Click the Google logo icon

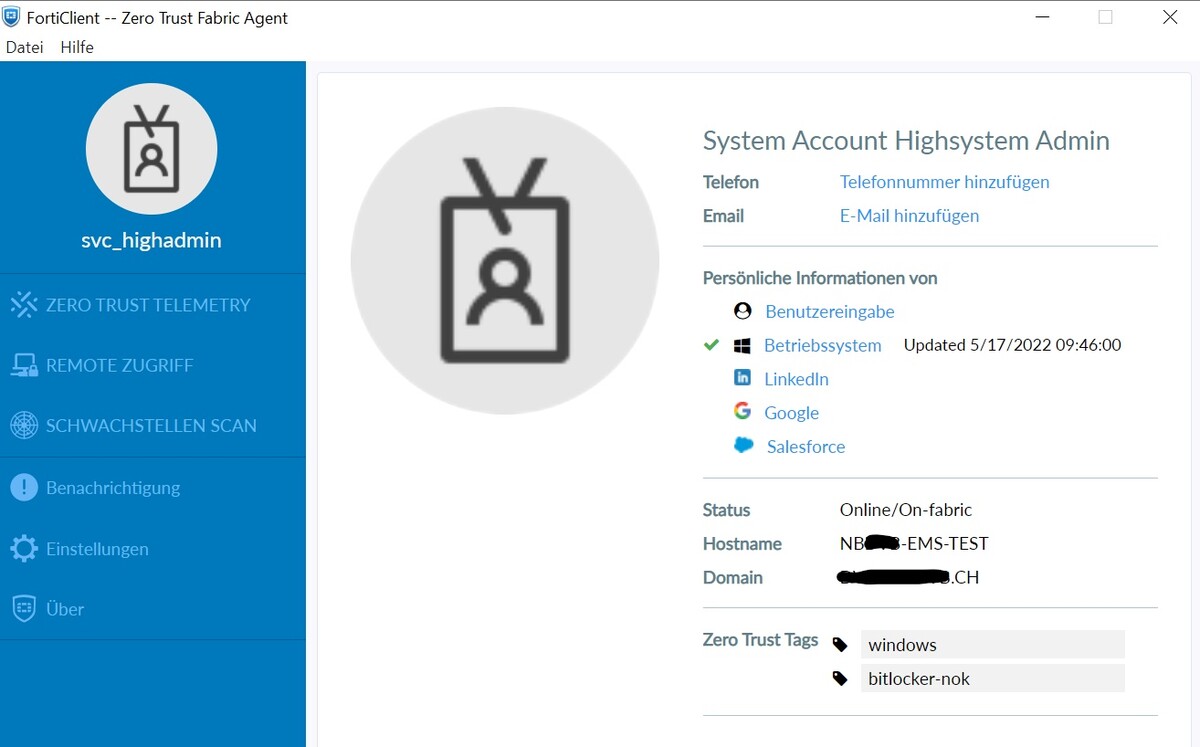[x=742, y=411]
